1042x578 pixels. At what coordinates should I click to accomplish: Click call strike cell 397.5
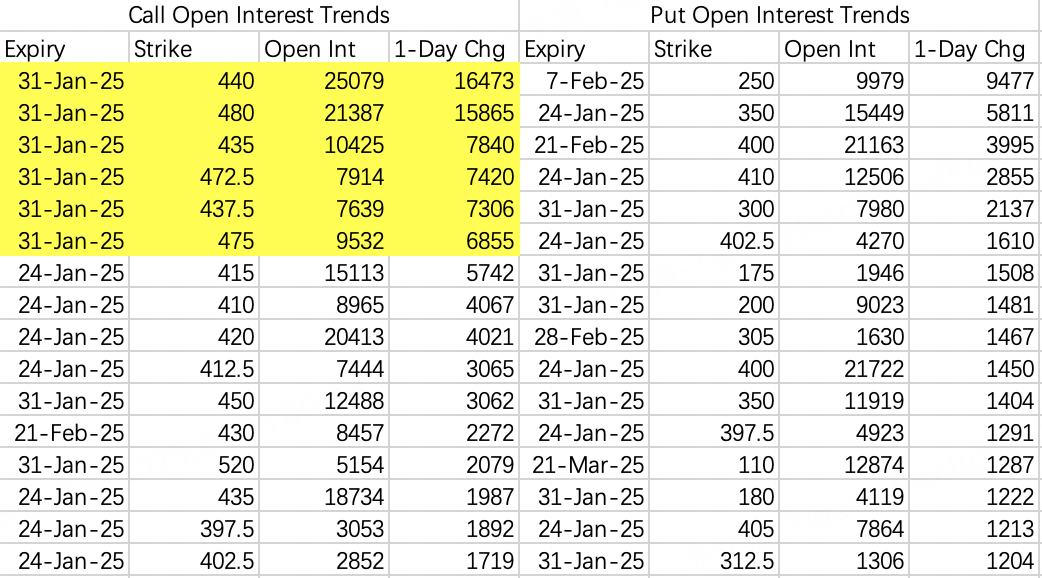(193, 529)
